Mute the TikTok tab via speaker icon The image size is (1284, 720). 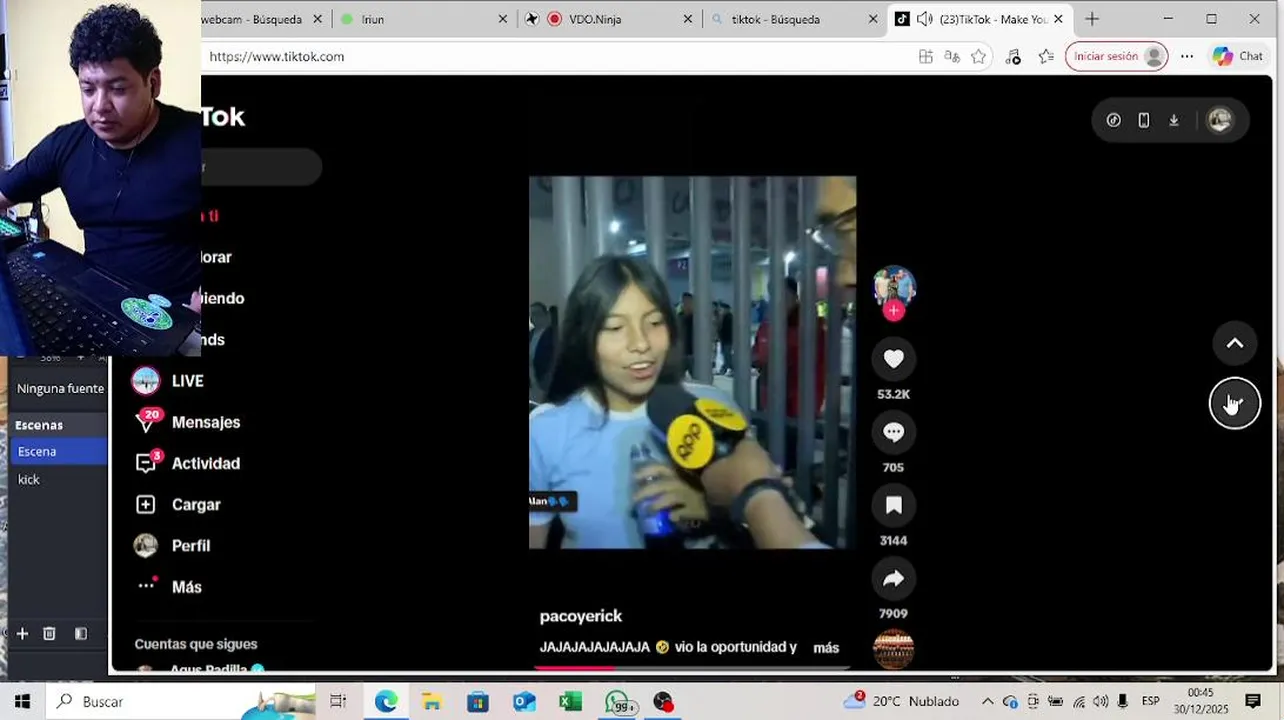click(x=925, y=19)
